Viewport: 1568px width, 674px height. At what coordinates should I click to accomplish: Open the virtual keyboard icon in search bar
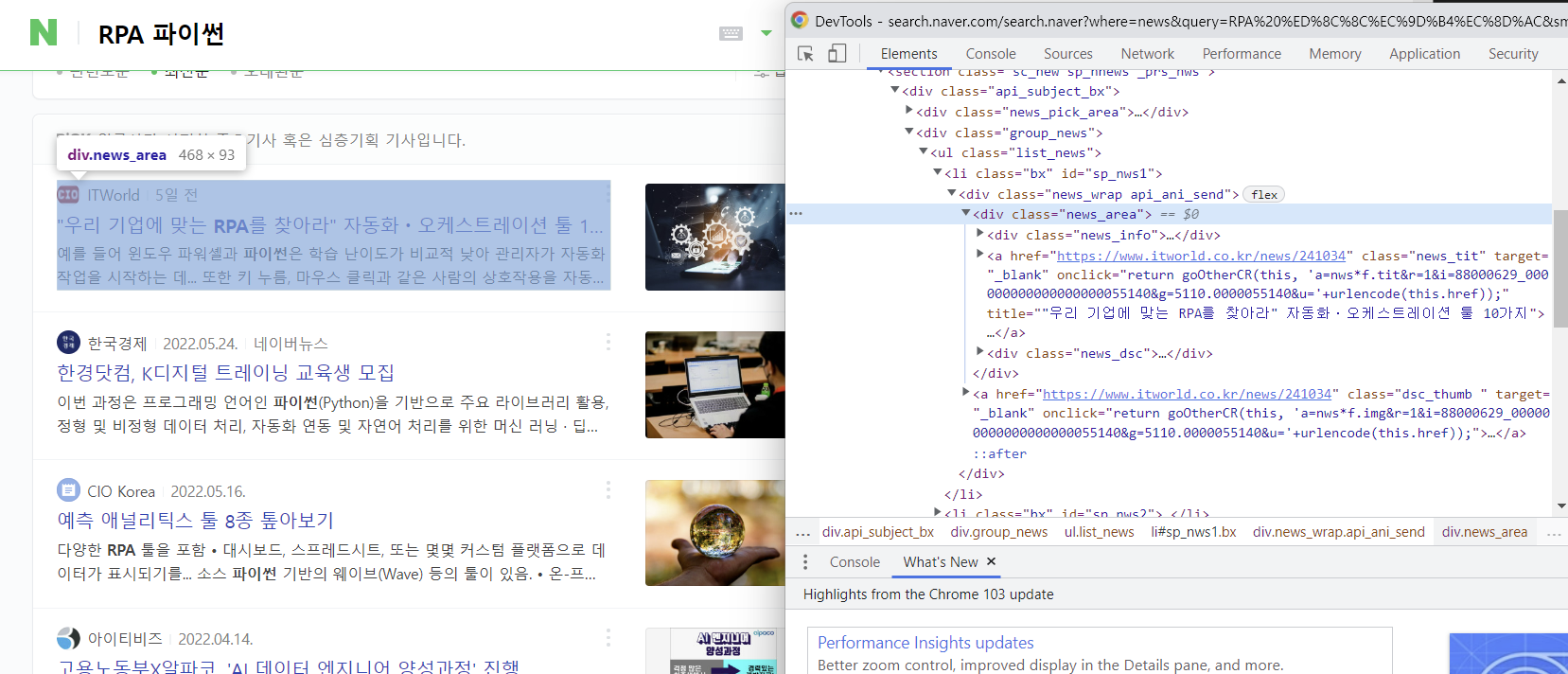[731, 33]
